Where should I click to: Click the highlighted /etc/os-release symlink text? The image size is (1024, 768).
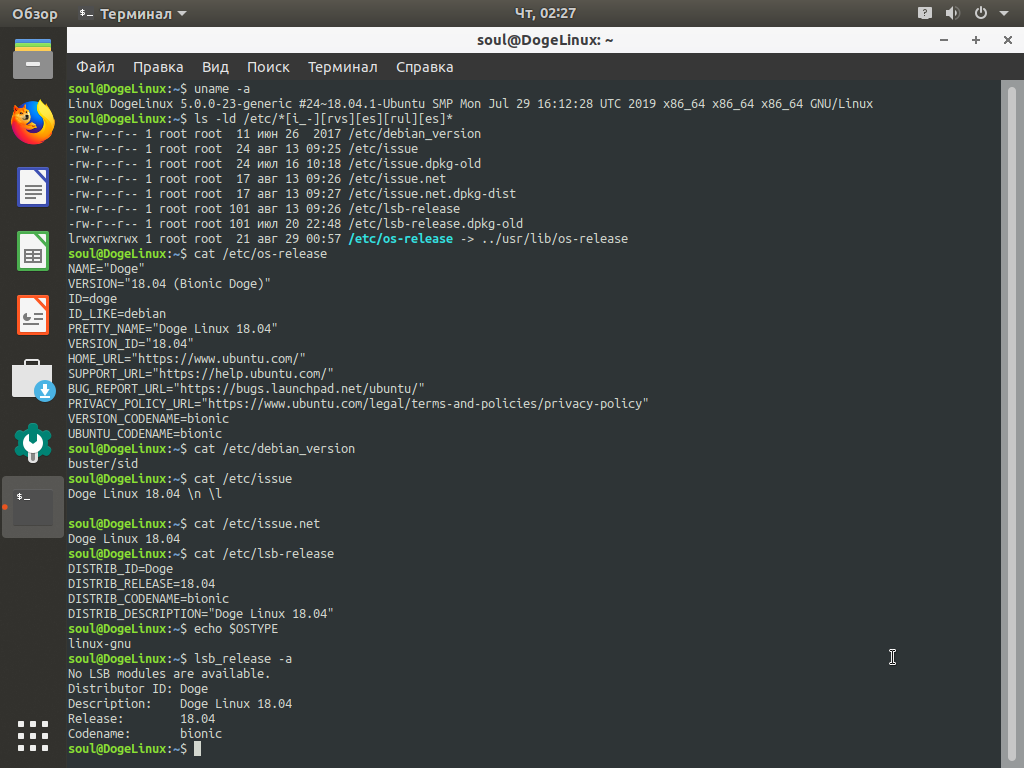point(400,239)
